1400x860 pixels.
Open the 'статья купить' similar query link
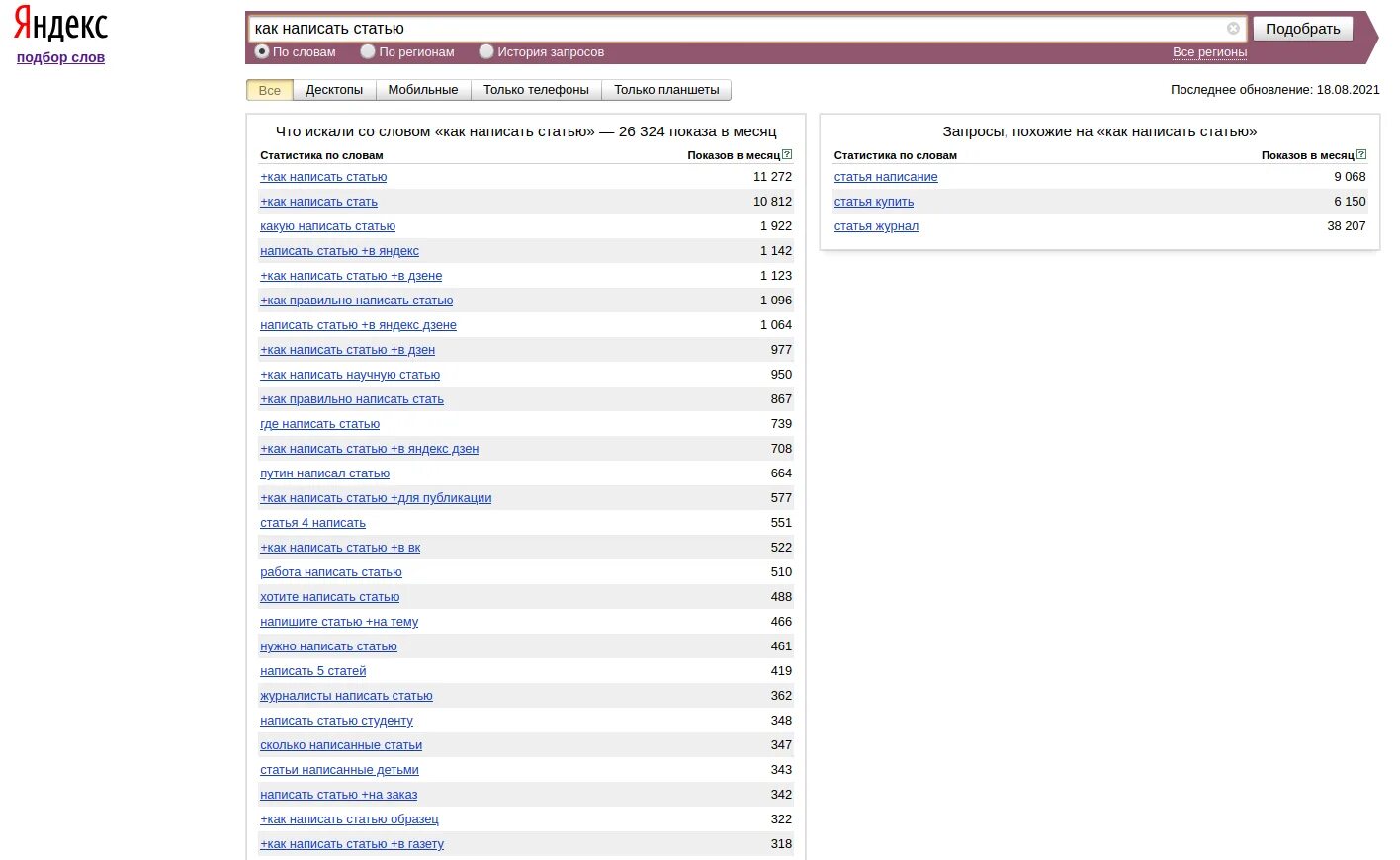(x=874, y=202)
